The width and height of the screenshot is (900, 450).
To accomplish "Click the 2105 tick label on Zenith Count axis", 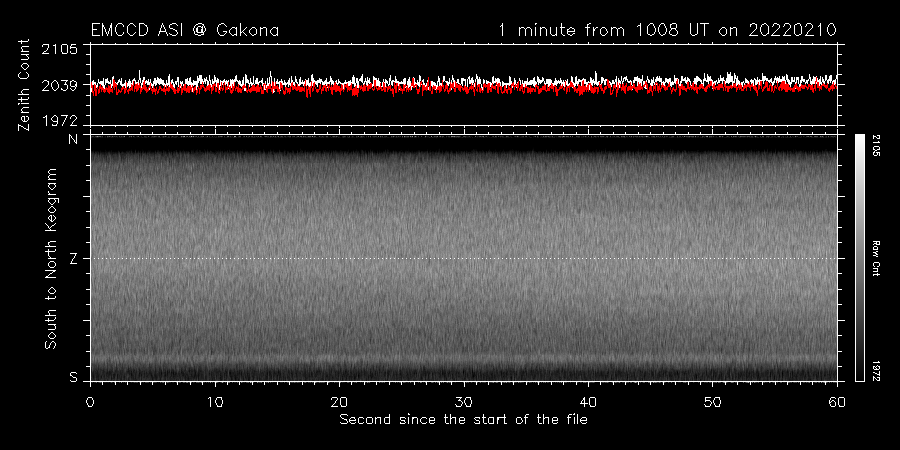I will [x=60, y=49].
